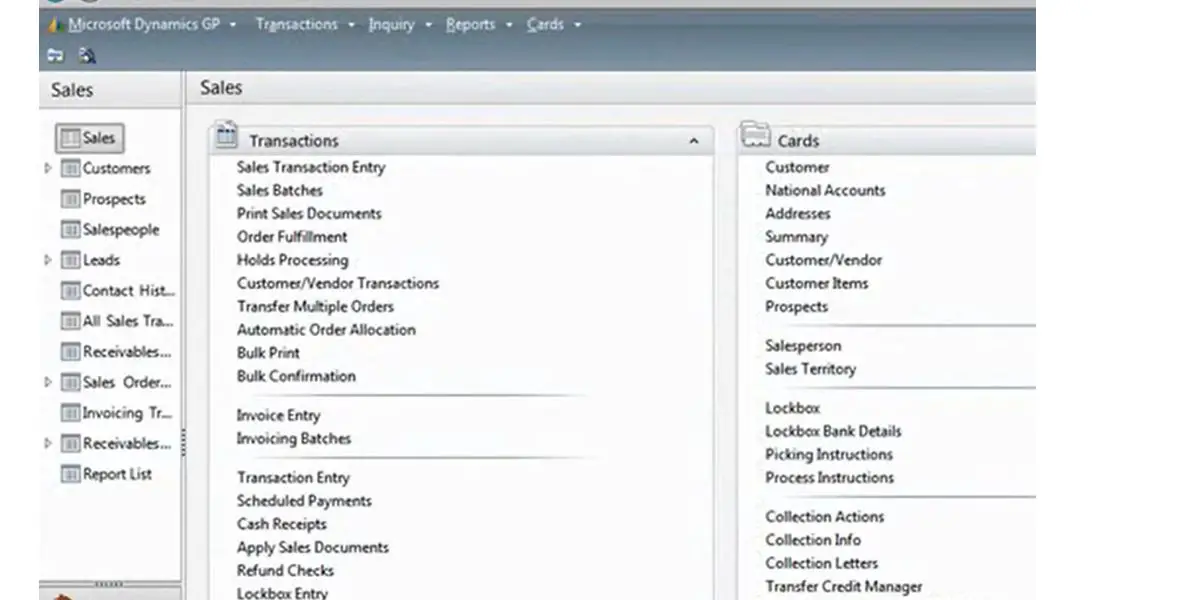Open Sales Transaction Entry
This screenshot has height=600, width=1200.
point(311,167)
